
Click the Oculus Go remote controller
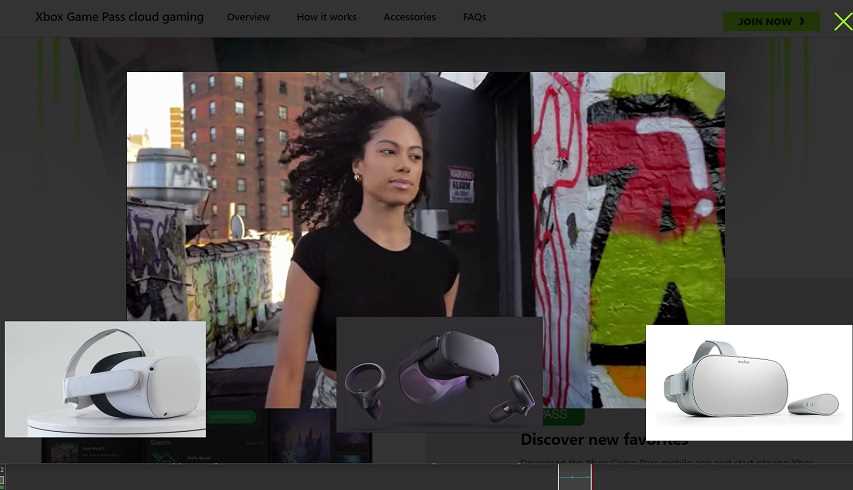tap(810, 405)
